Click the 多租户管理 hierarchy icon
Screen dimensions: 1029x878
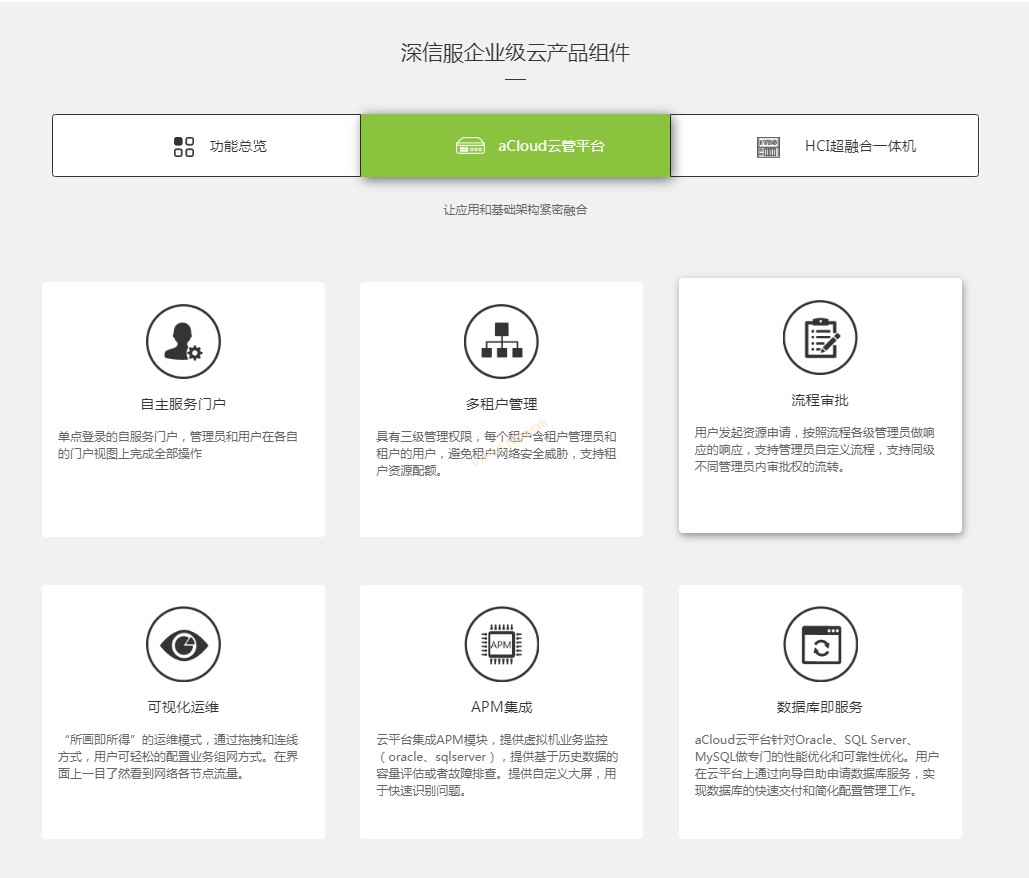pos(501,340)
